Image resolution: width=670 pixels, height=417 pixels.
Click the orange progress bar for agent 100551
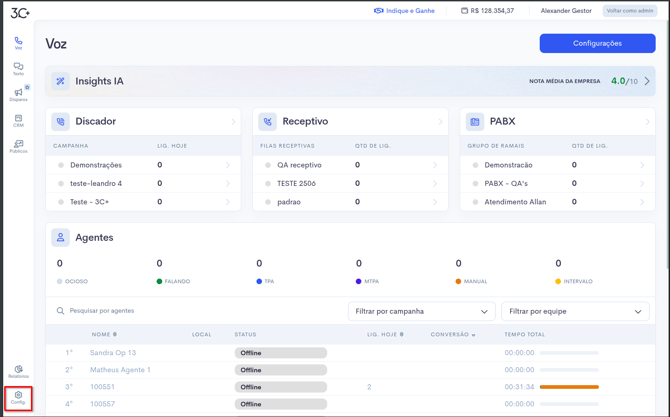click(x=569, y=387)
